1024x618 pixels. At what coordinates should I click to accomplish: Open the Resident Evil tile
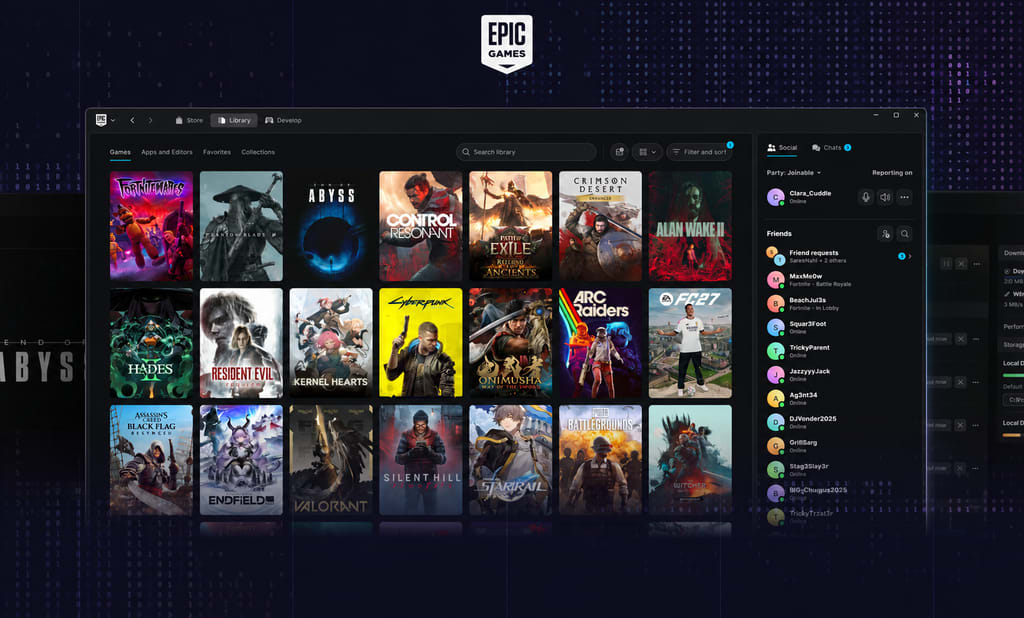pyautogui.click(x=241, y=343)
